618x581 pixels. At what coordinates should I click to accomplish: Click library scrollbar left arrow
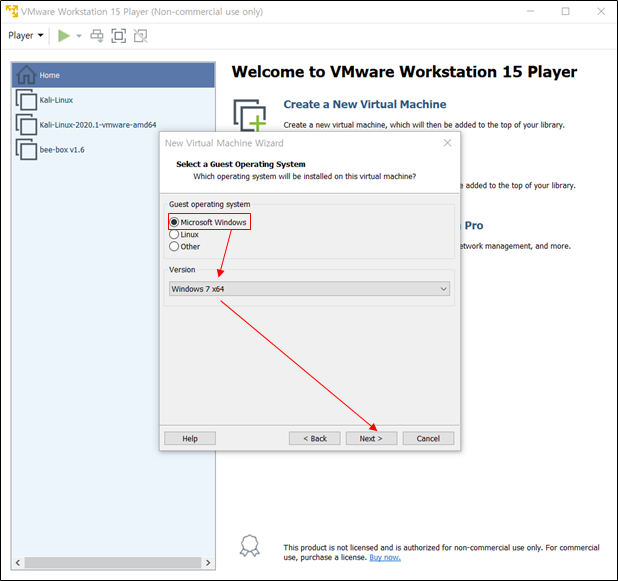(x=18, y=562)
